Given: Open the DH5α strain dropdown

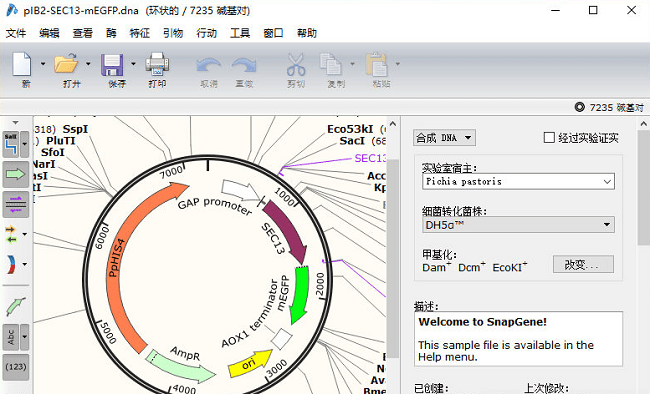Looking at the screenshot, I should click(518, 224).
